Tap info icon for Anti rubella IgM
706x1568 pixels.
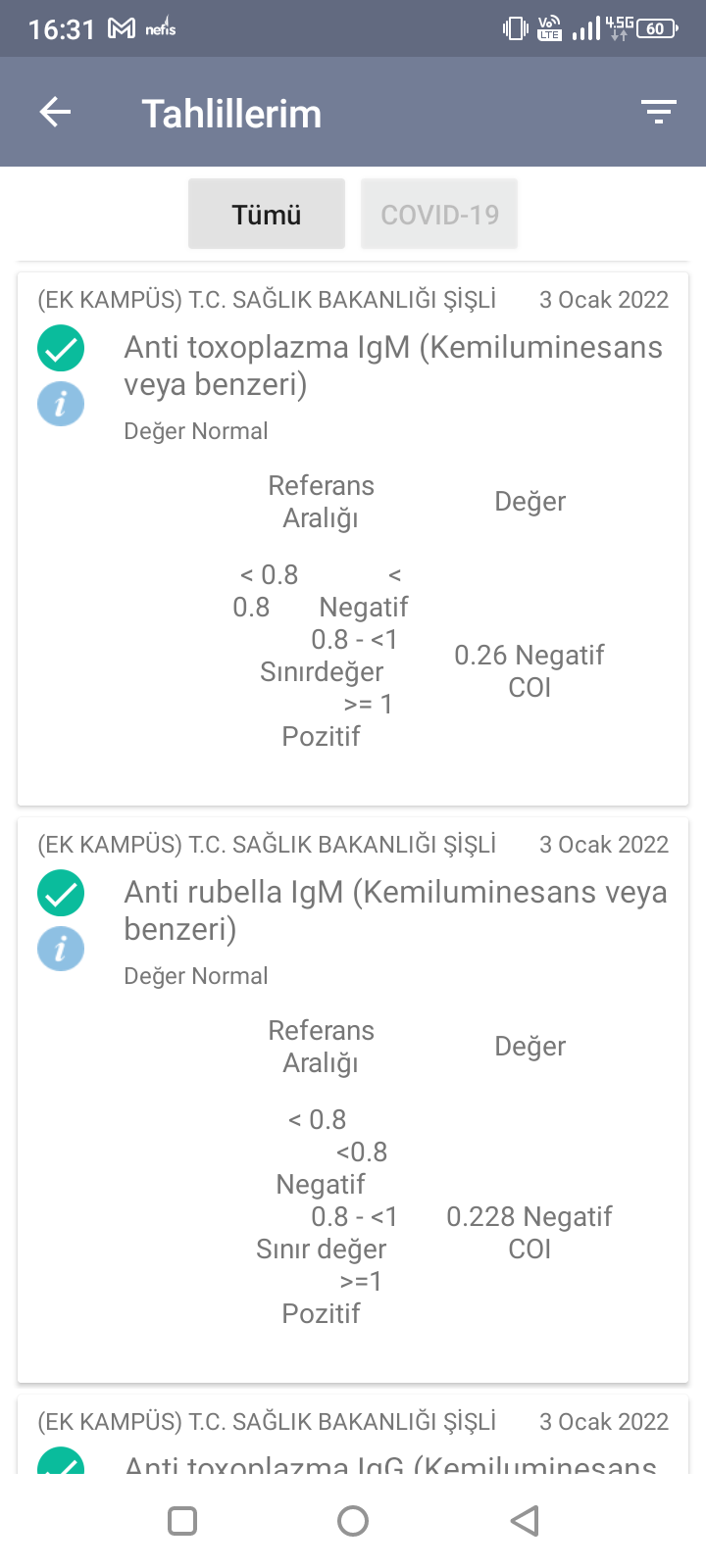(61, 949)
